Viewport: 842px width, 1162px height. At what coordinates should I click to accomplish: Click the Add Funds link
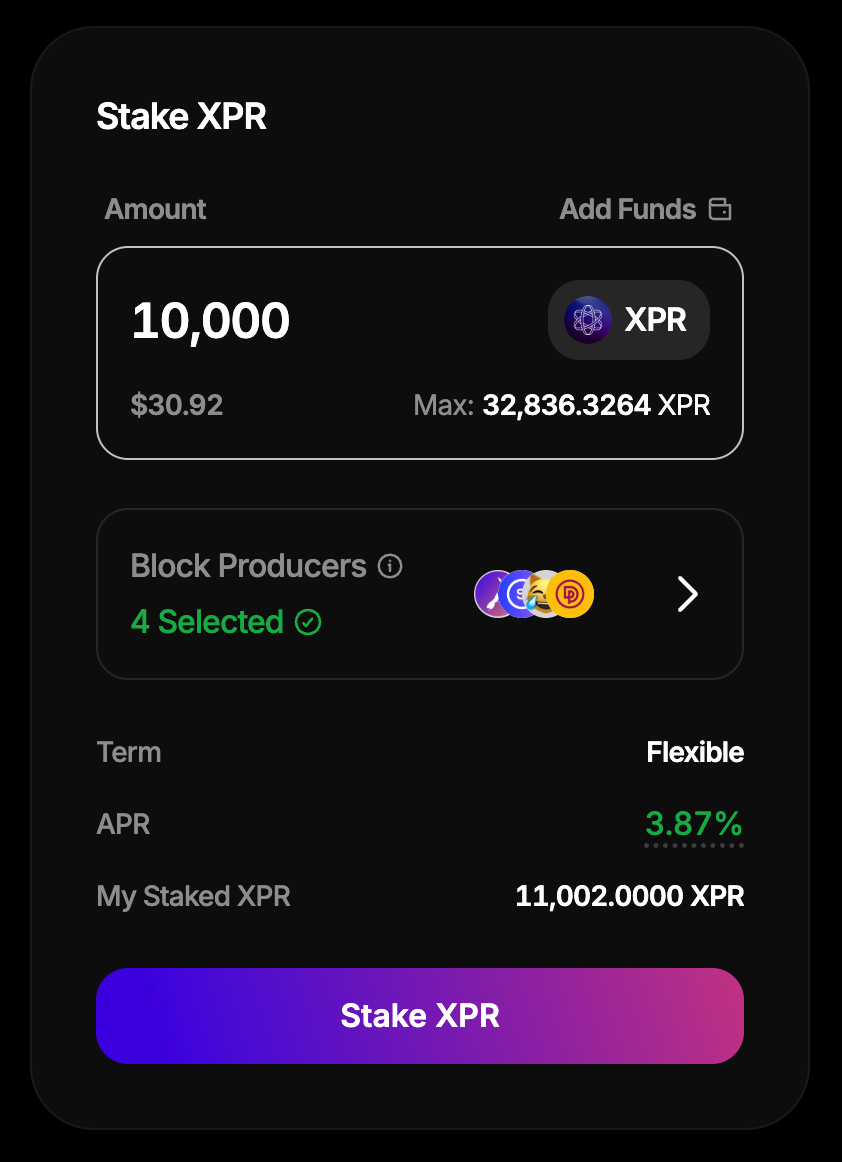(x=627, y=209)
